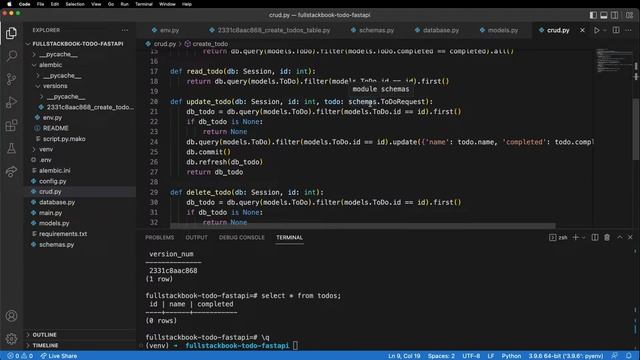640x360 pixels.
Task: Collapse the alembic folder
Action: tap(50, 65)
